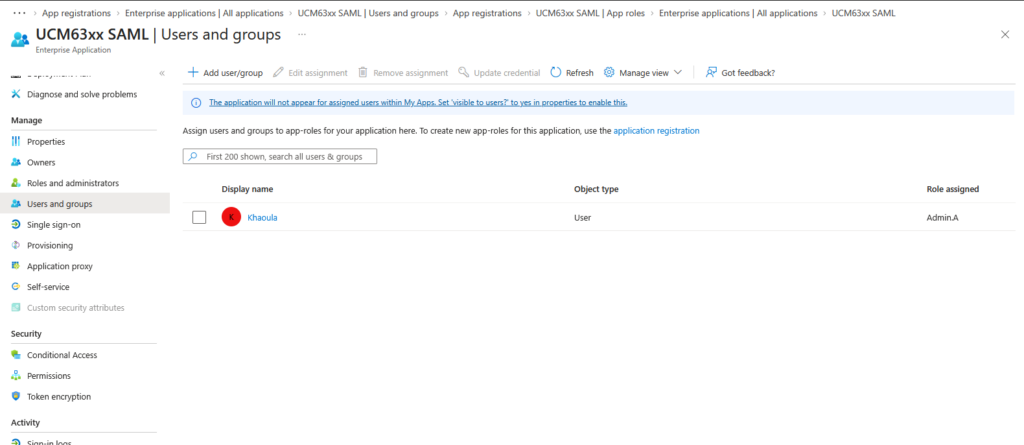Click the Conditional Access icon
1024x445 pixels.
(x=16, y=355)
